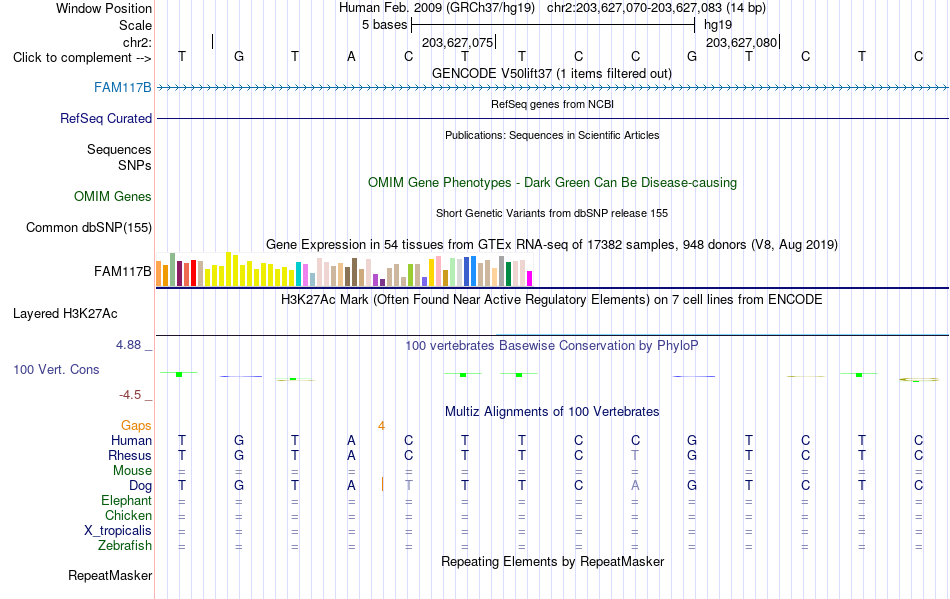Click the Common dbSNP(155) track label
950x599 pixels.
[x=89, y=228]
